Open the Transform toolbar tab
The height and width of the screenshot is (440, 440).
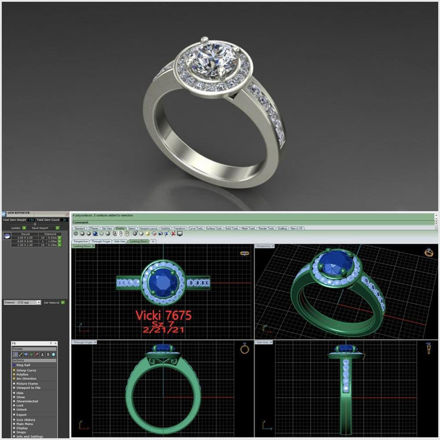coord(180,228)
